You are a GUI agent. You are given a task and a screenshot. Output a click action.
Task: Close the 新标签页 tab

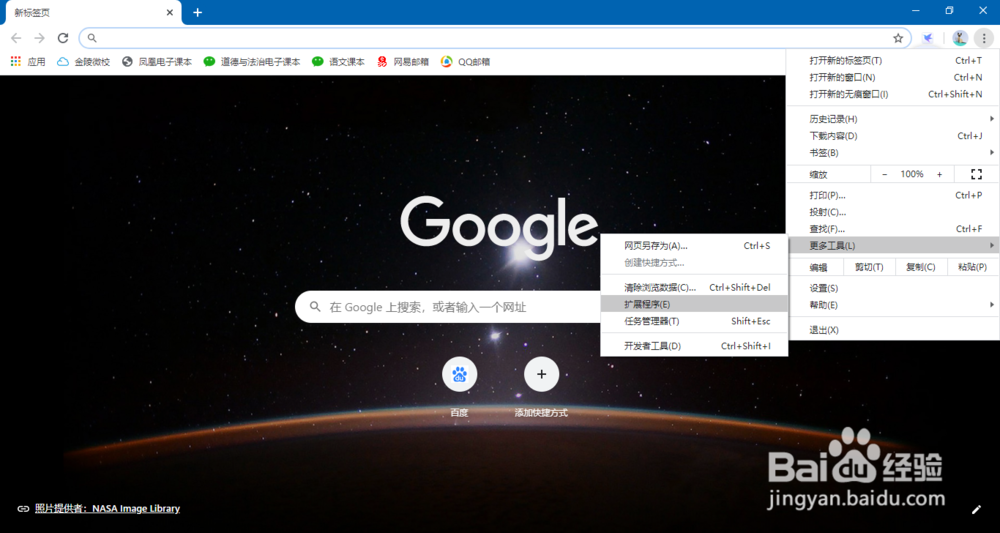pos(170,12)
